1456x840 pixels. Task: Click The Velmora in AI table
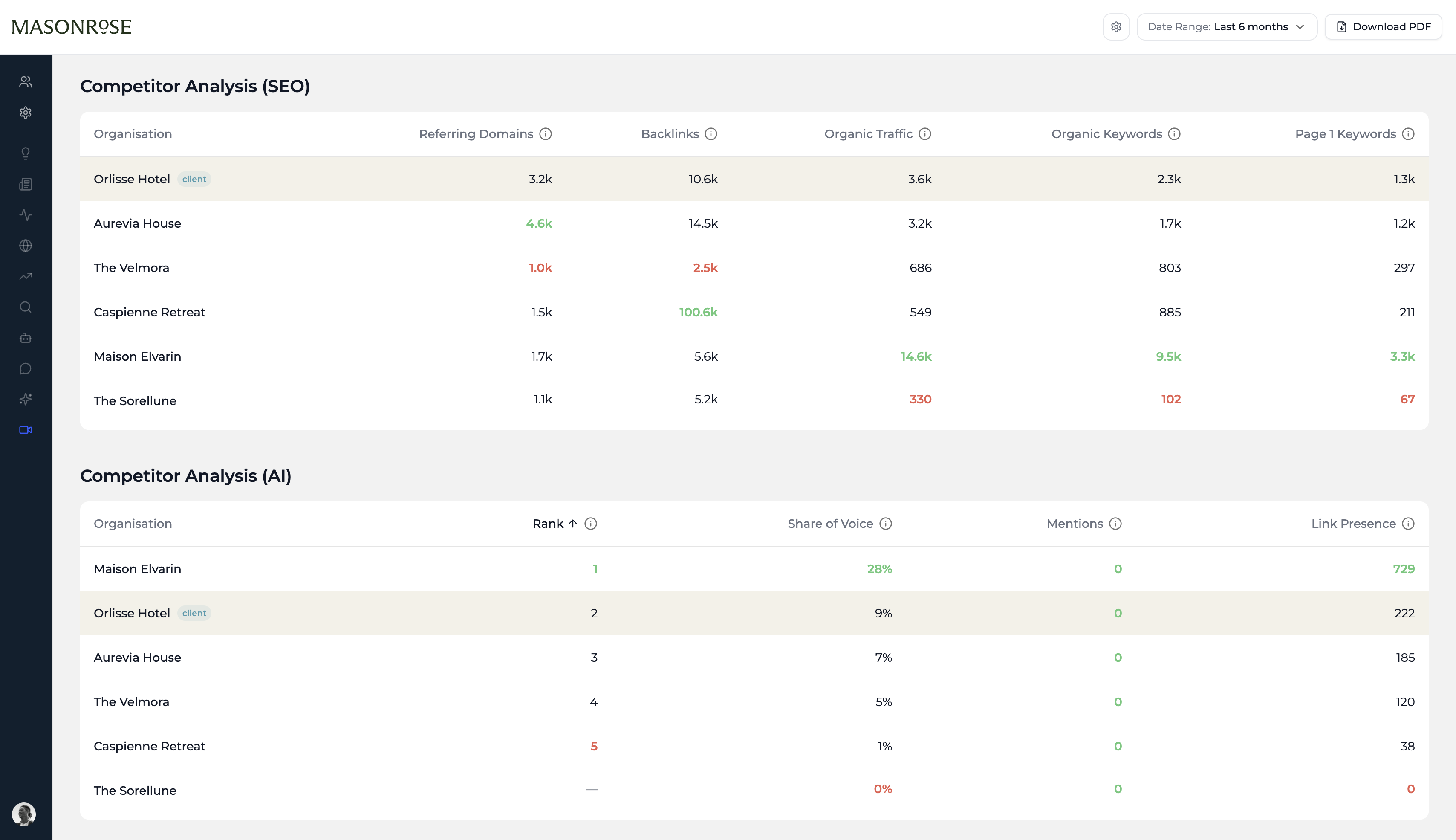pos(131,702)
